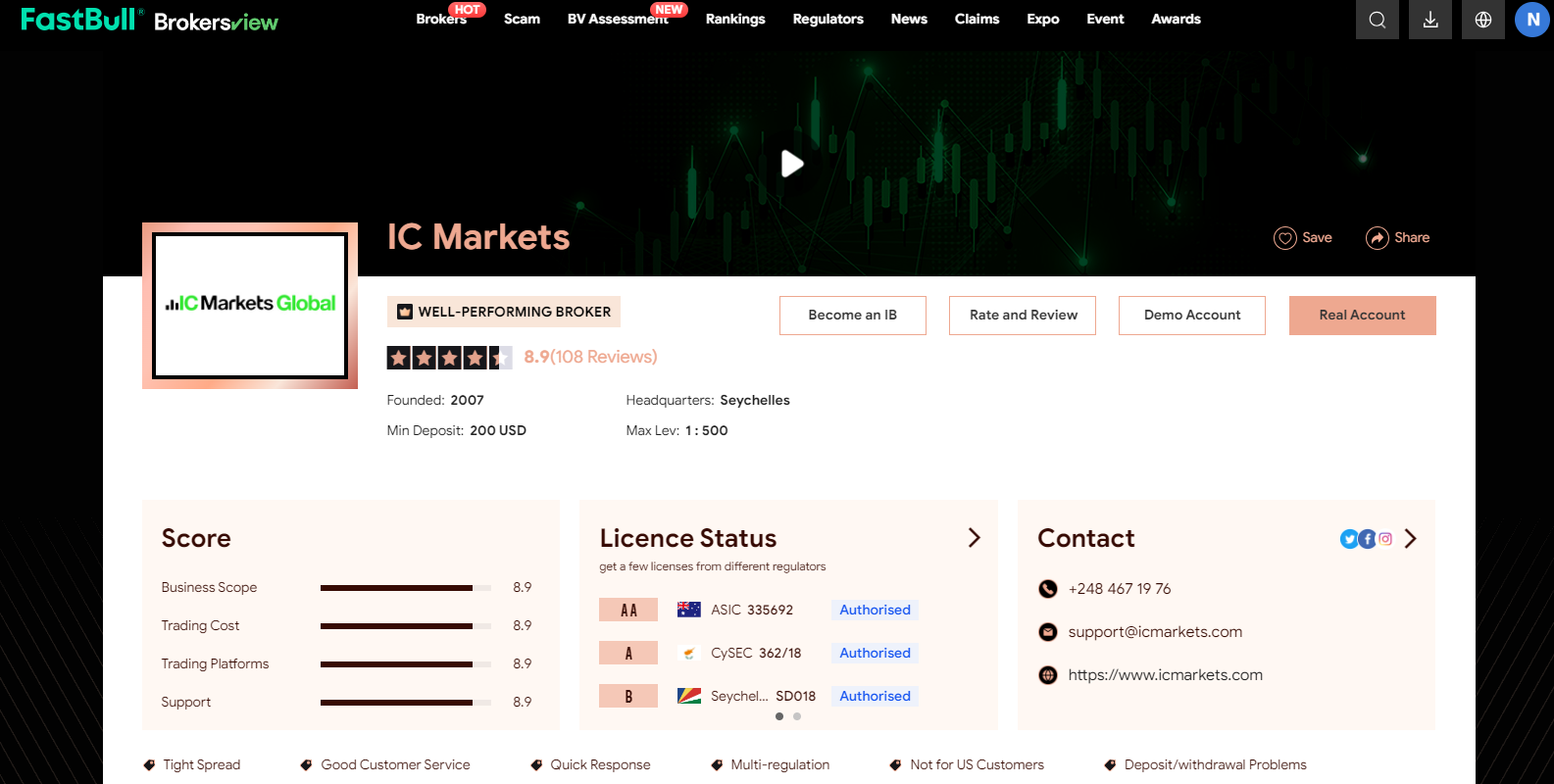Share the IC Markets broker page

[1397, 238]
